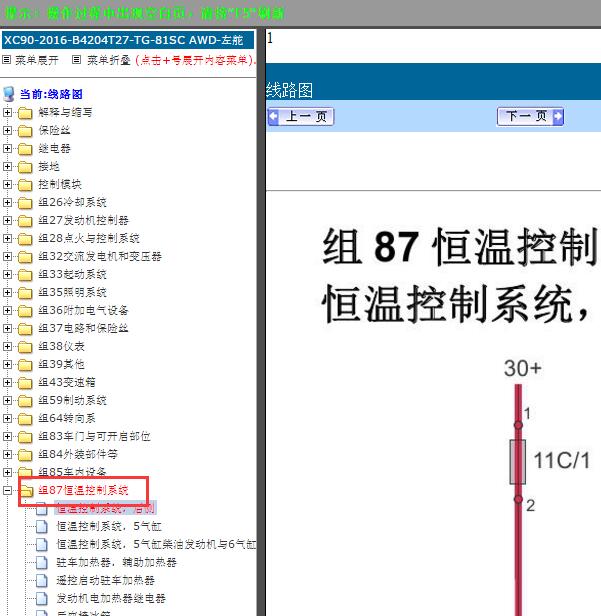Image resolution: width=601 pixels, height=616 pixels.
Task: Select the 组26冷却系统 label
Action: (x=72, y=203)
